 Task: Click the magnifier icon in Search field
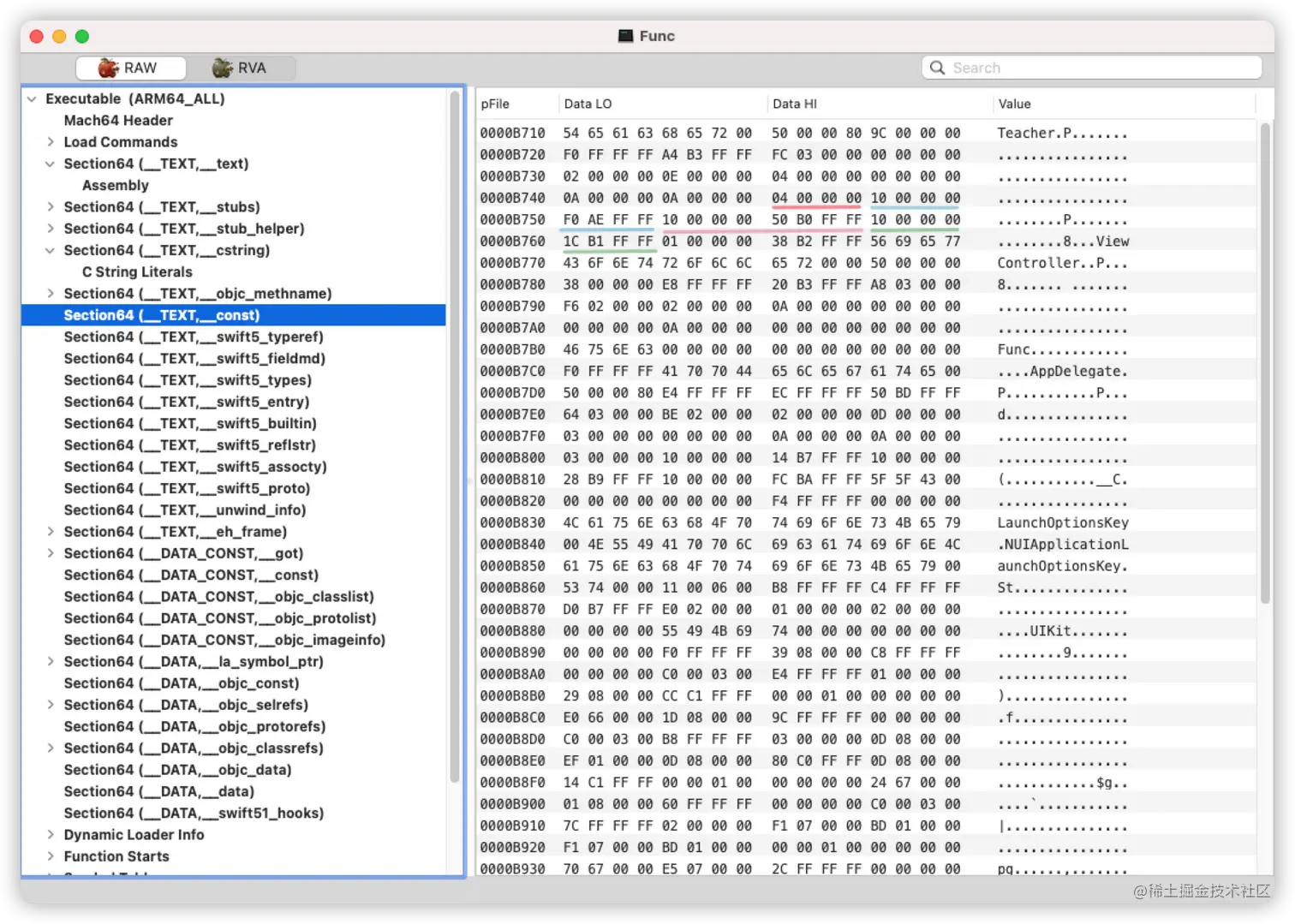[938, 68]
